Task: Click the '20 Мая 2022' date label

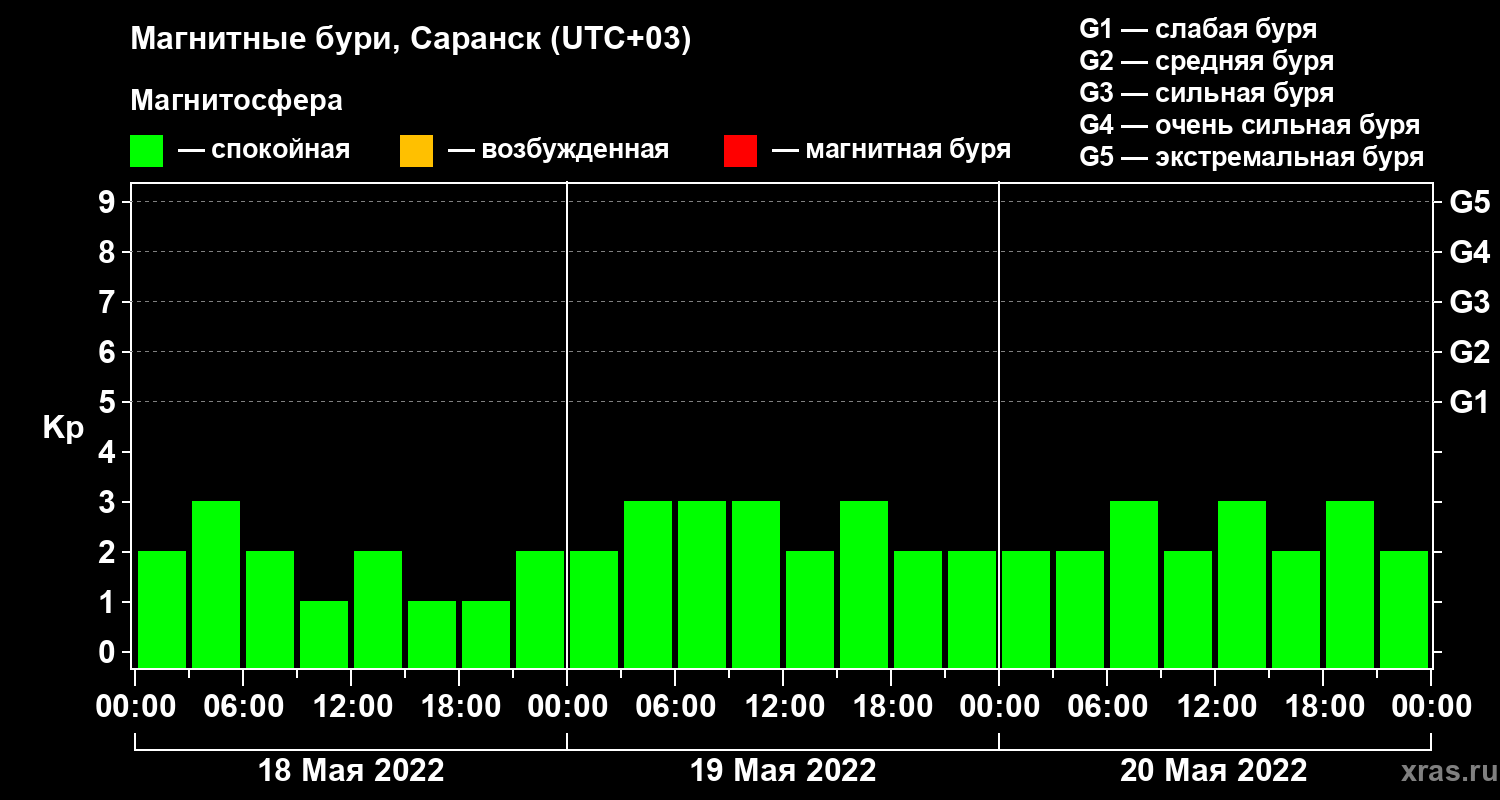Action: click(x=1213, y=770)
